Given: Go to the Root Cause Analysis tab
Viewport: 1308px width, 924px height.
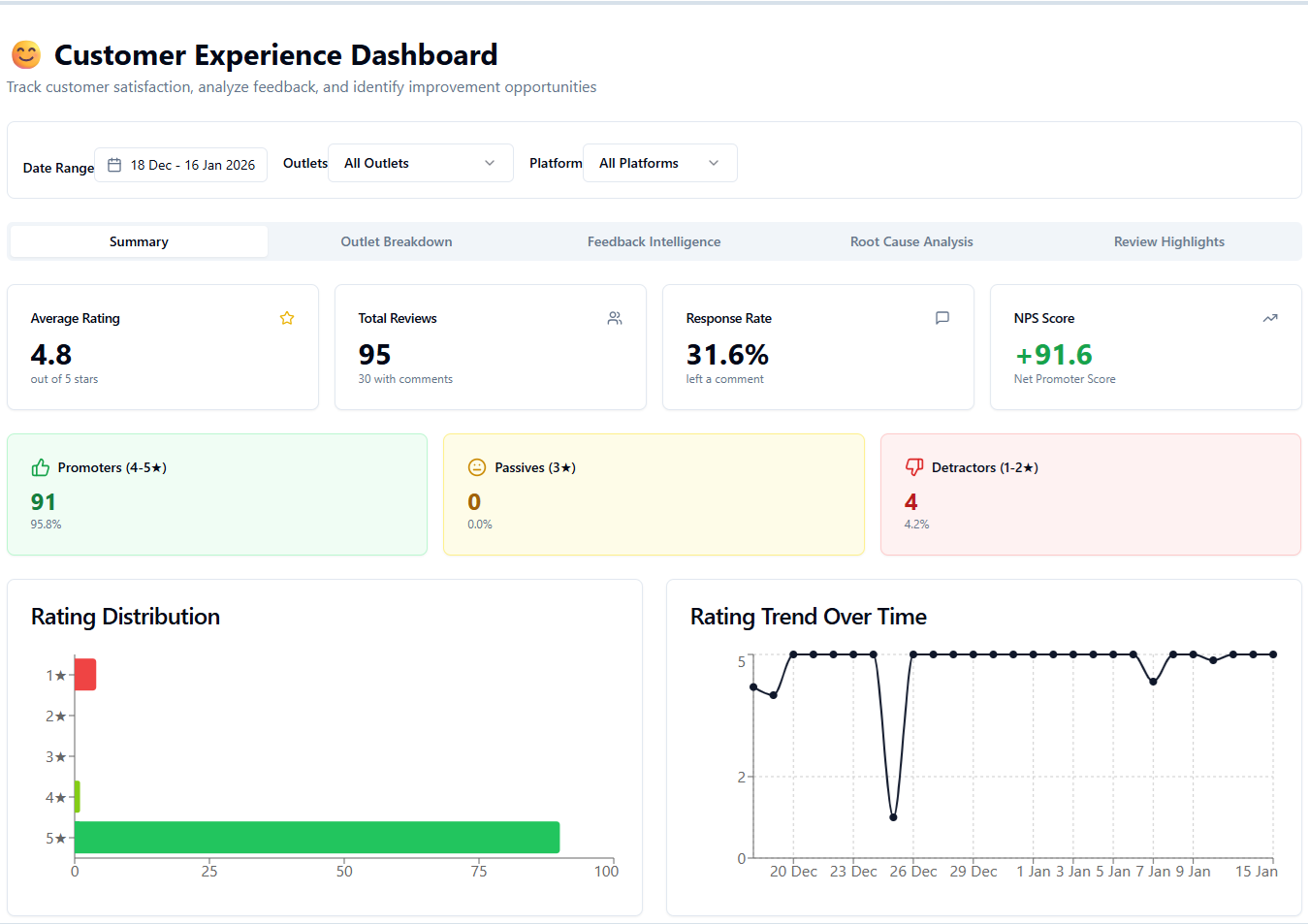Looking at the screenshot, I should click(x=911, y=241).
